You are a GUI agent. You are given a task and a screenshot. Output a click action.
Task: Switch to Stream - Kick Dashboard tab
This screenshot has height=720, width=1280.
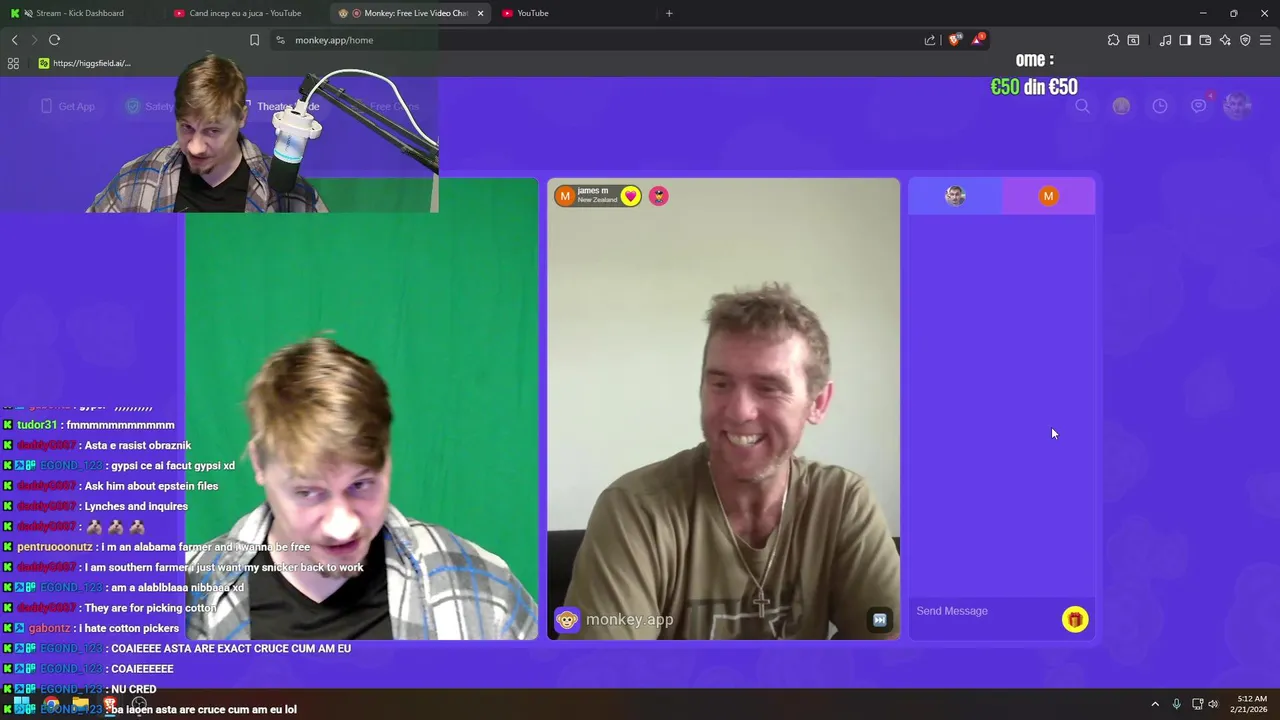pyautogui.click(x=80, y=13)
